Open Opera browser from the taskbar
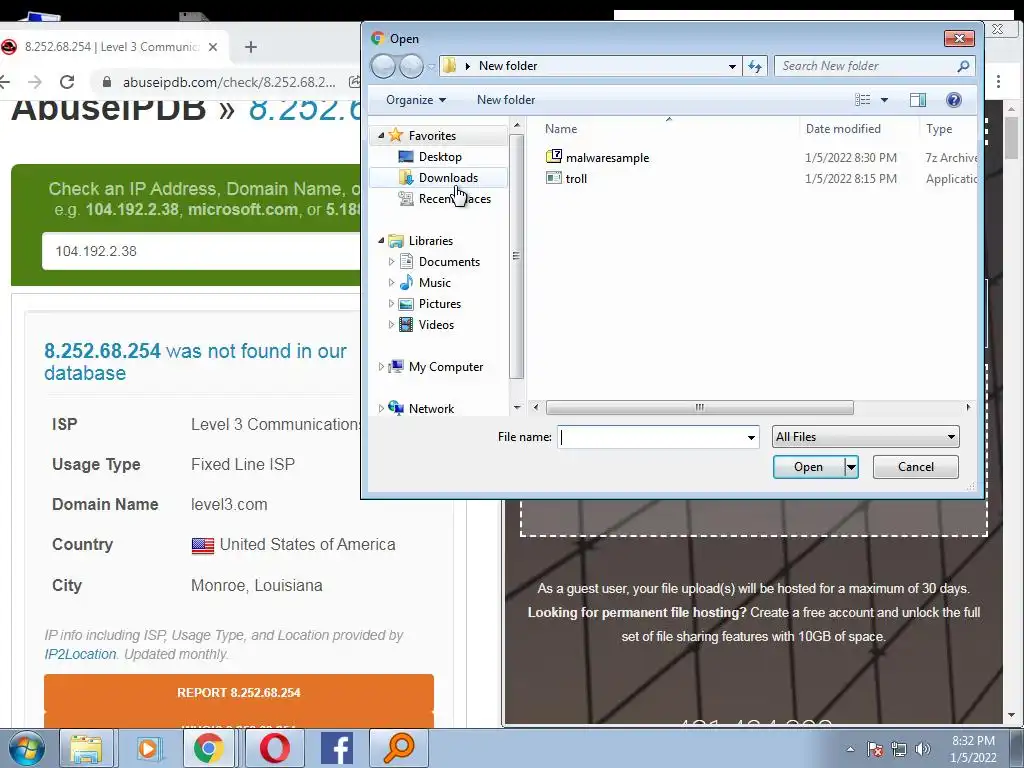The width and height of the screenshot is (1024, 768). pyautogui.click(x=275, y=748)
